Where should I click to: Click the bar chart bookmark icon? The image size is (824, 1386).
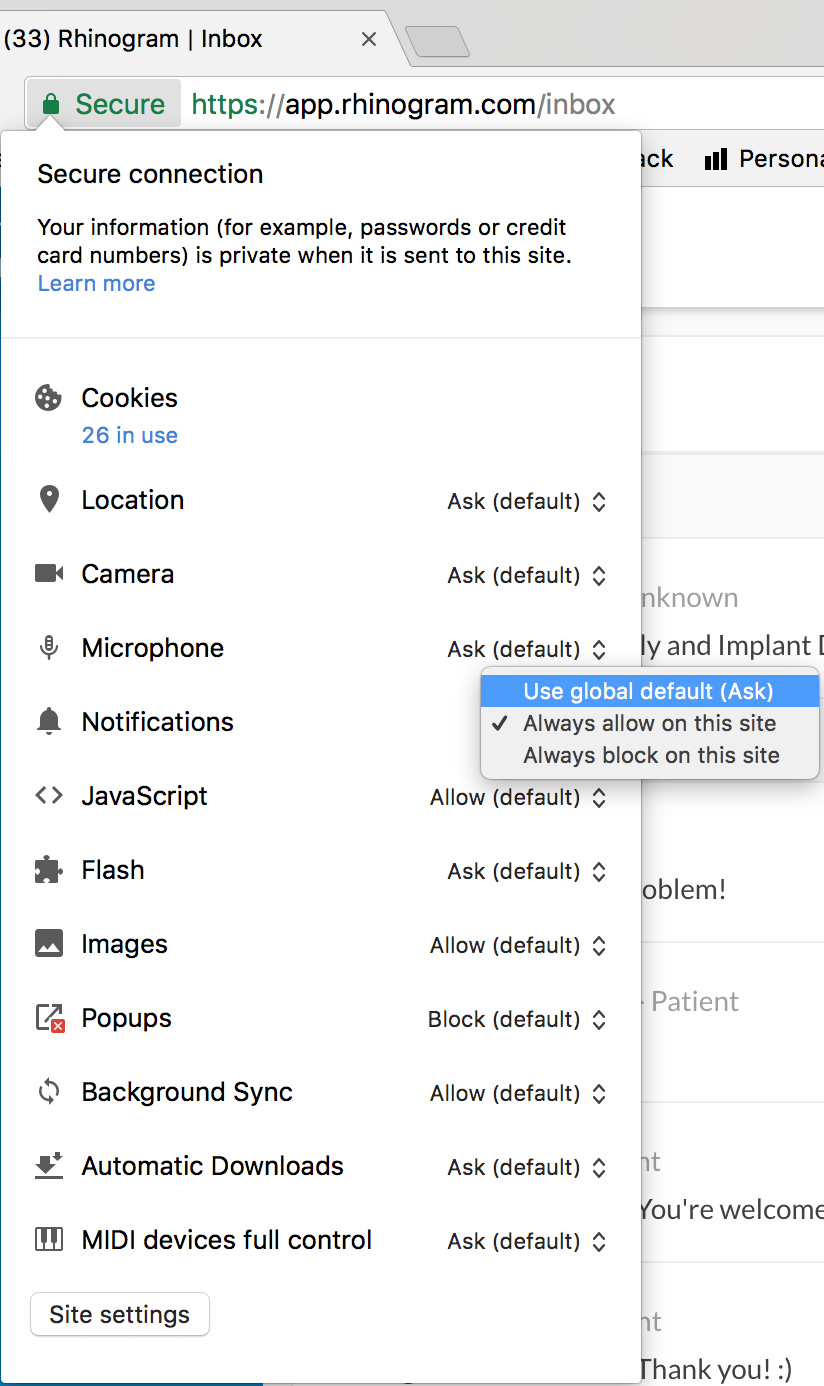pyautogui.click(x=715, y=159)
